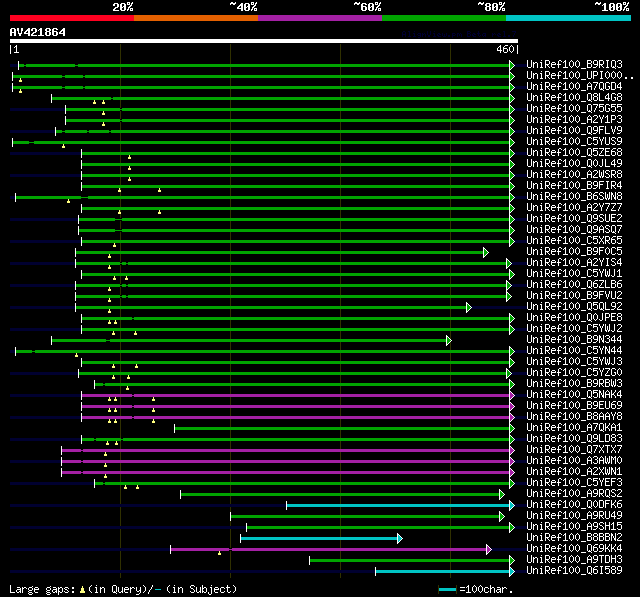Open hit UniRef100_Q75G55
Viewport: 640px width, 597px height.
point(574,108)
